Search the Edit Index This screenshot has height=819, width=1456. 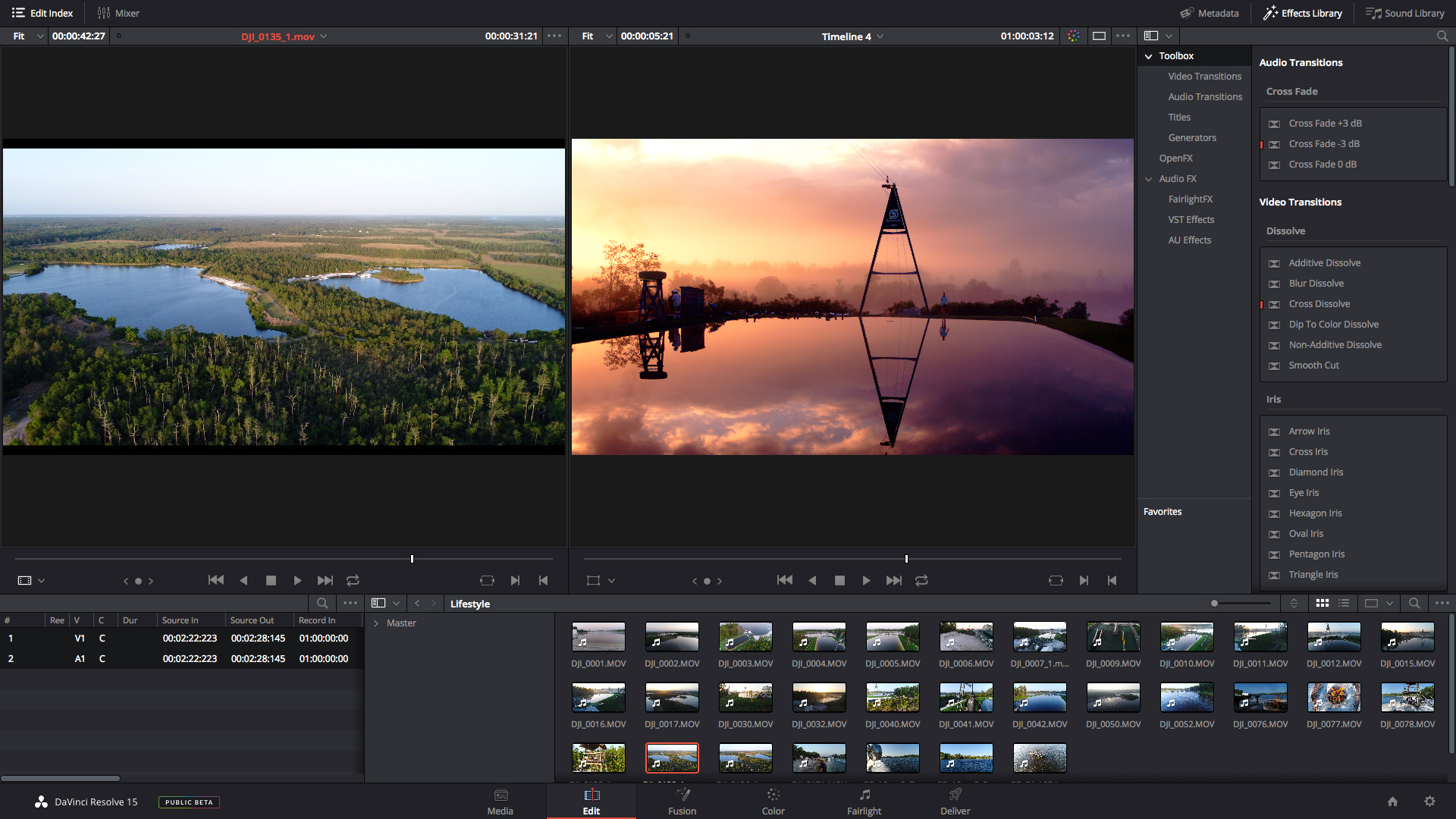[322, 604]
